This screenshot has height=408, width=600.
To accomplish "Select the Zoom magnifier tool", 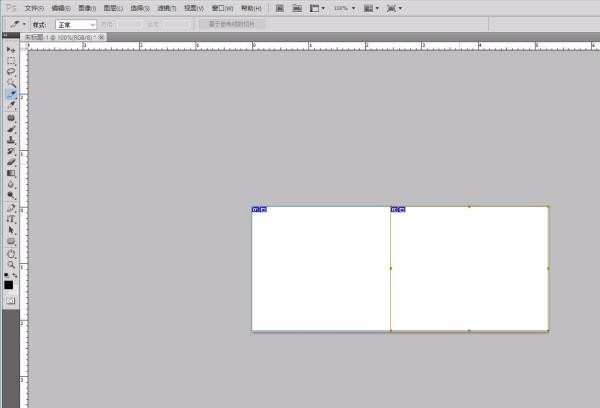I will [x=11, y=264].
